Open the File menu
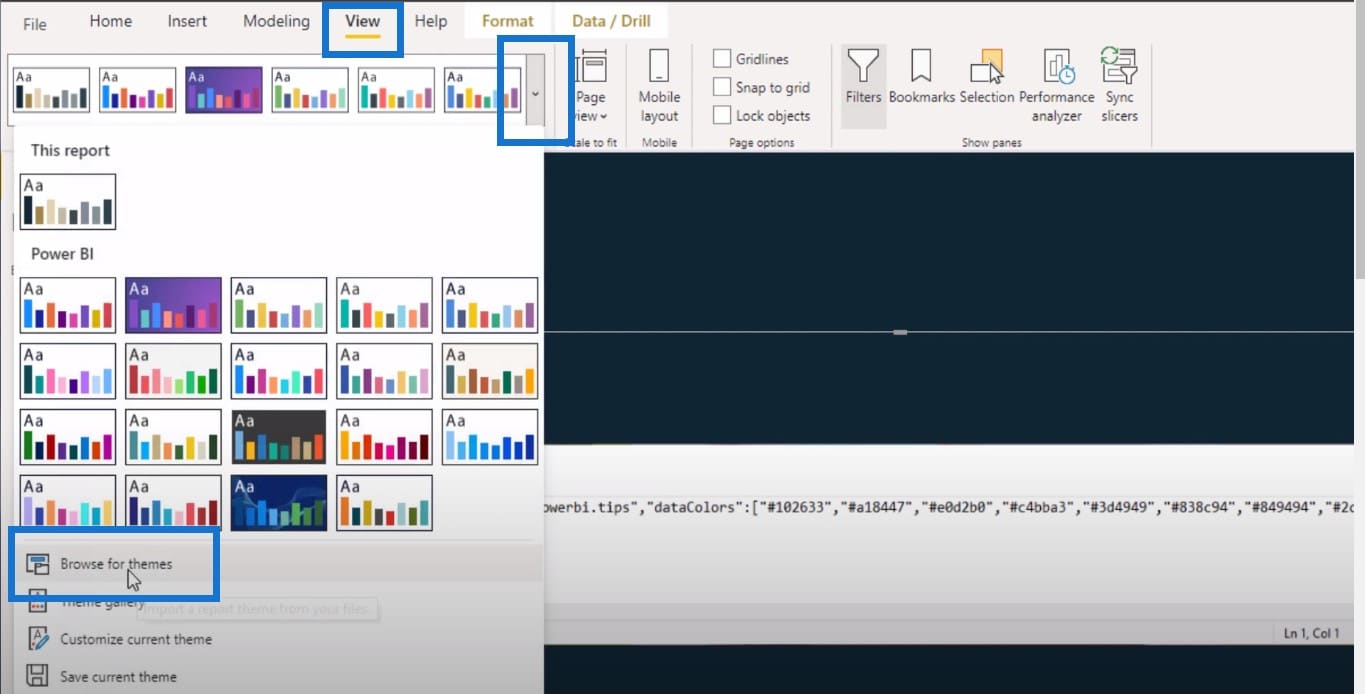The height and width of the screenshot is (694, 1365). (35, 24)
